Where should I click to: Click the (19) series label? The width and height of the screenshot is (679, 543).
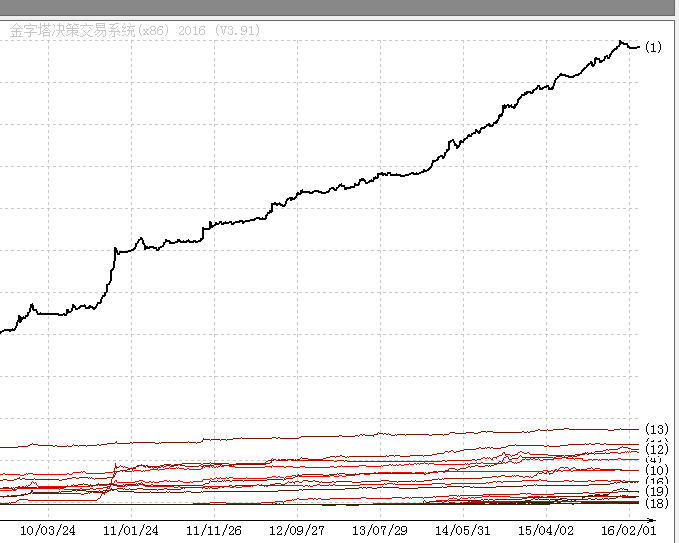click(657, 492)
